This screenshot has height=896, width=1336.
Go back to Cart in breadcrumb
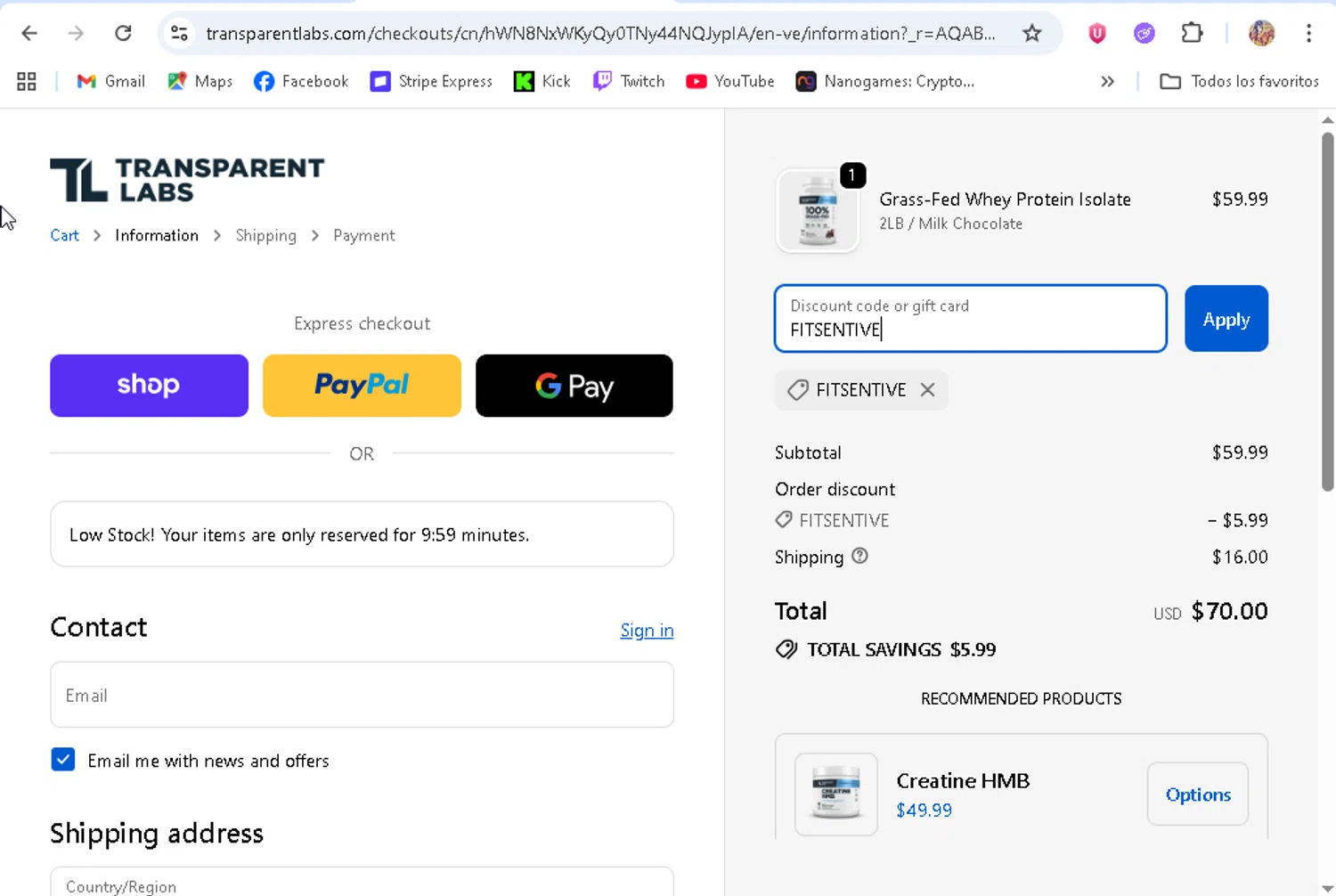64,235
